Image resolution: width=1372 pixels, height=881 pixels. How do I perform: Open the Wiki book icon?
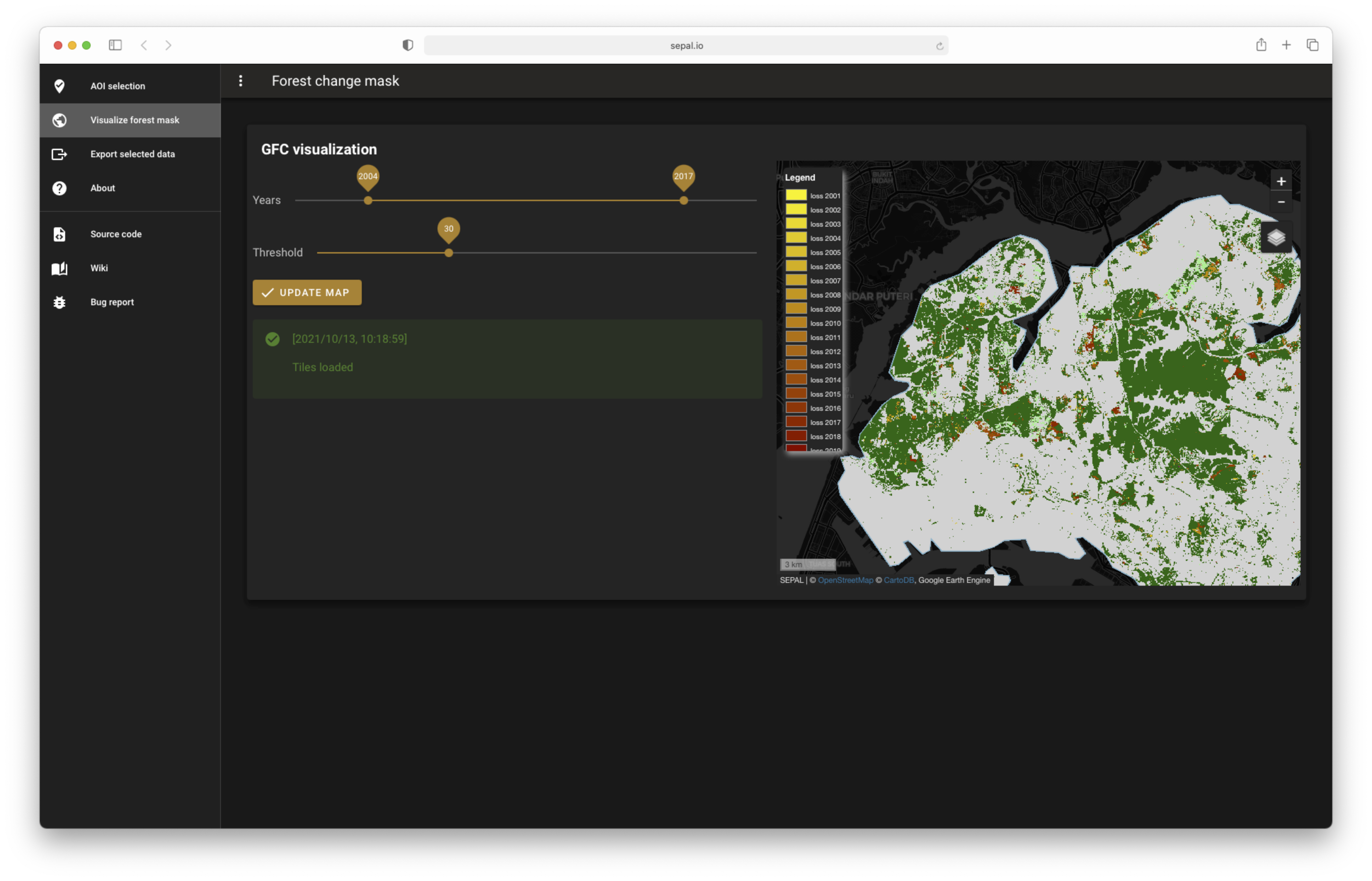[x=59, y=268]
